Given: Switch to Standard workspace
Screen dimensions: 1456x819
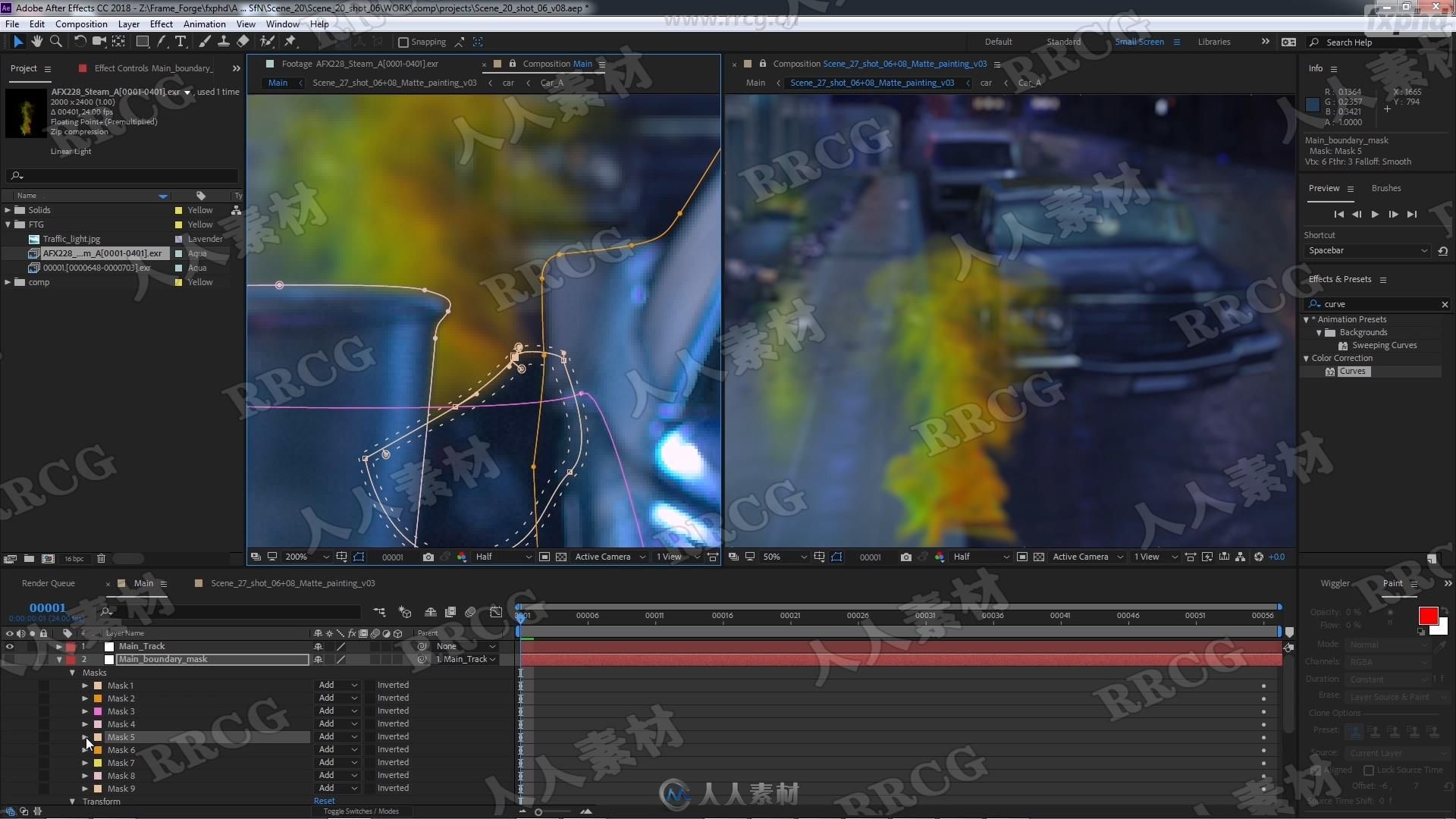Looking at the screenshot, I should [1063, 42].
